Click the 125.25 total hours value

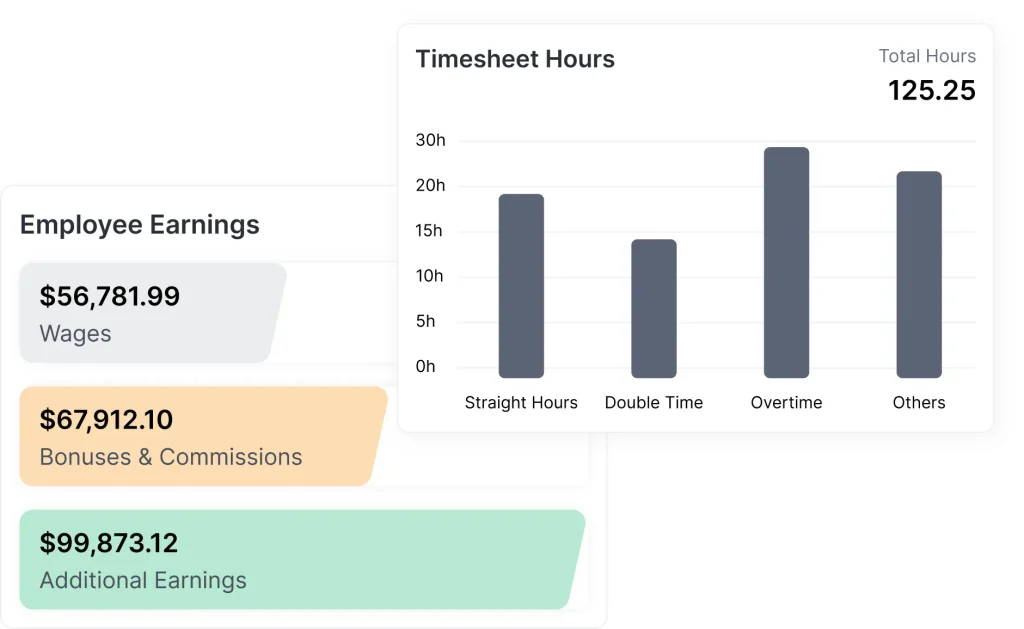[x=932, y=90]
